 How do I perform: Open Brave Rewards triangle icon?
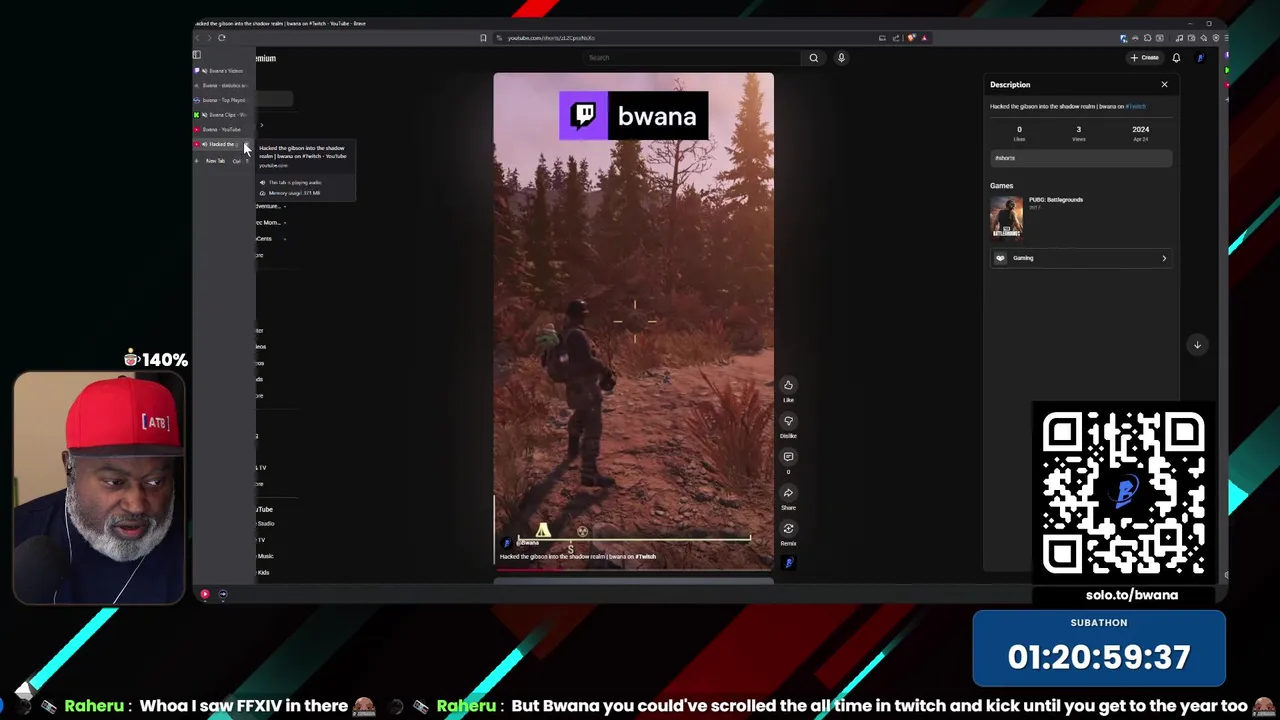click(x=924, y=38)
